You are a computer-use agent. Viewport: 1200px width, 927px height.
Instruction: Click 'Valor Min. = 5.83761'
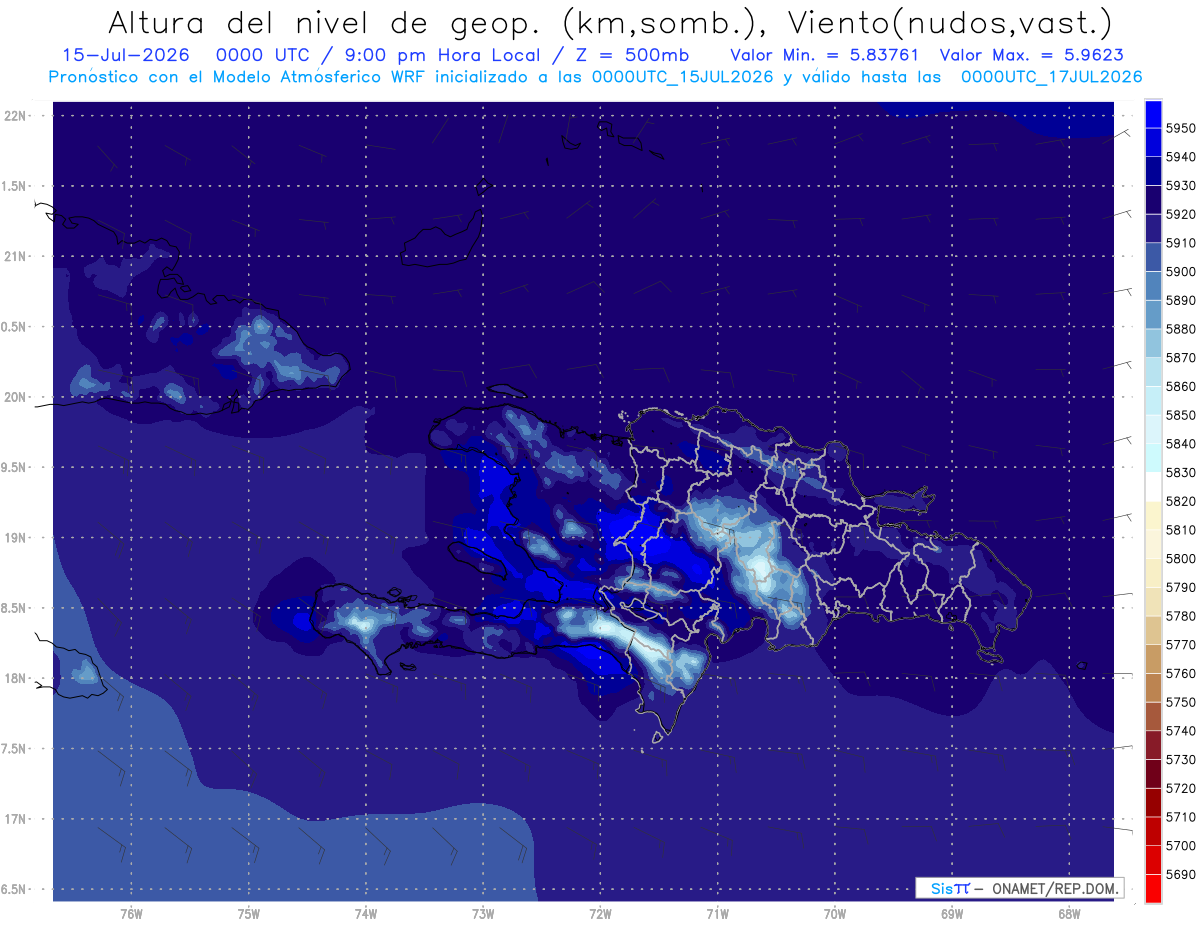click(x=825, y=55)
